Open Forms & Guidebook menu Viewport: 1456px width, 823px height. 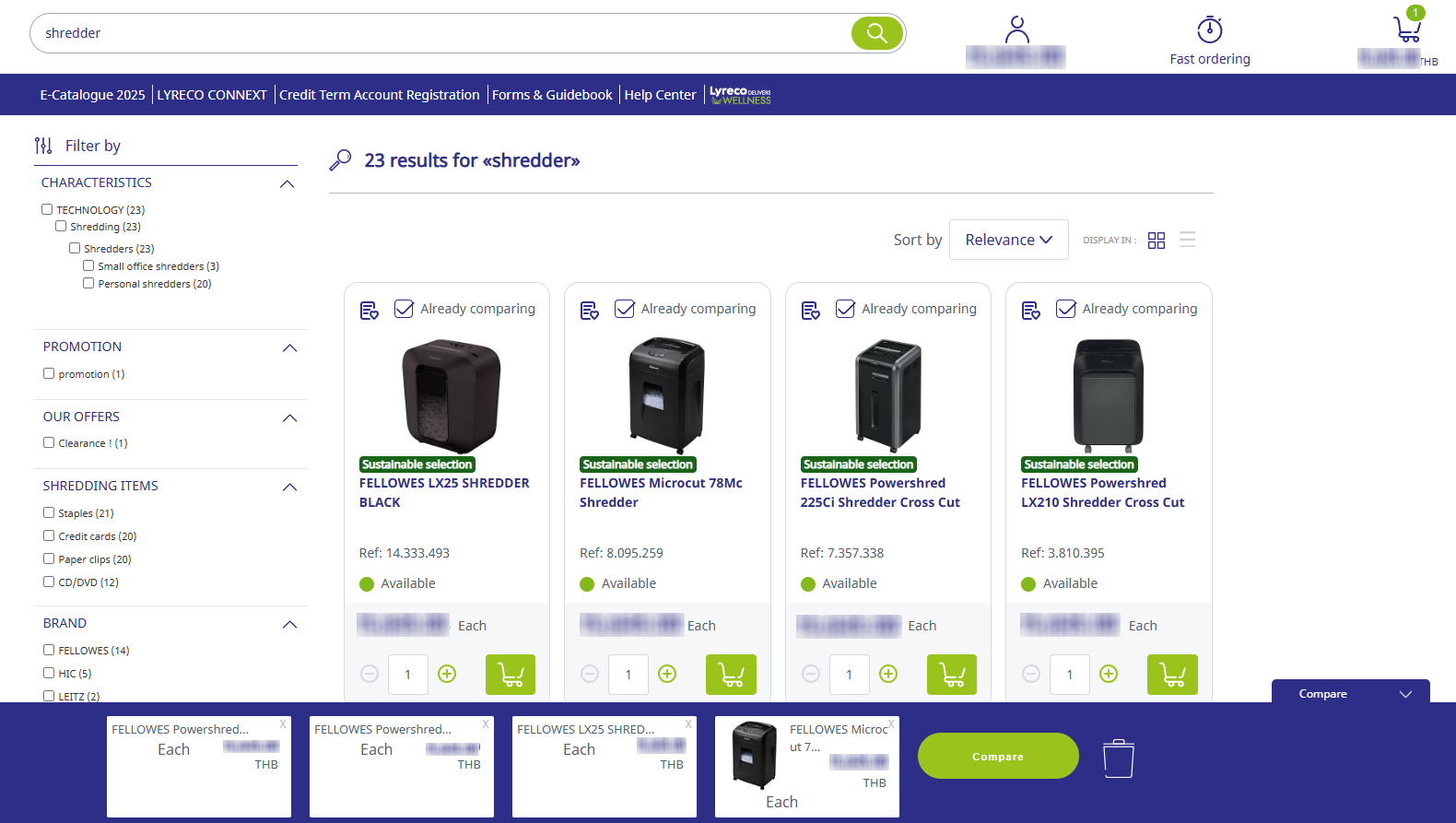coord(552,95)
